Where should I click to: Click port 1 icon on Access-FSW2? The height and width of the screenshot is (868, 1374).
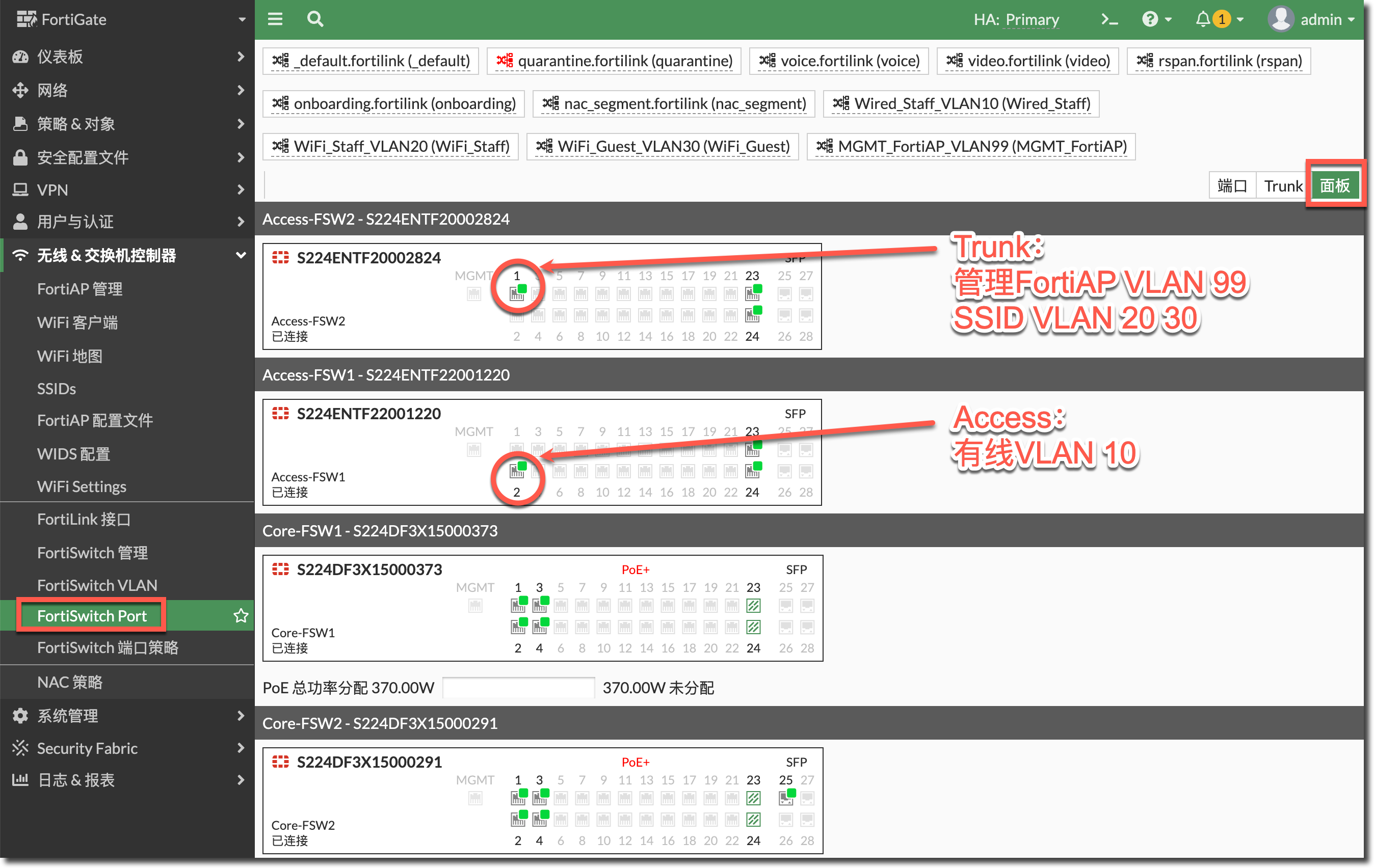517,294
